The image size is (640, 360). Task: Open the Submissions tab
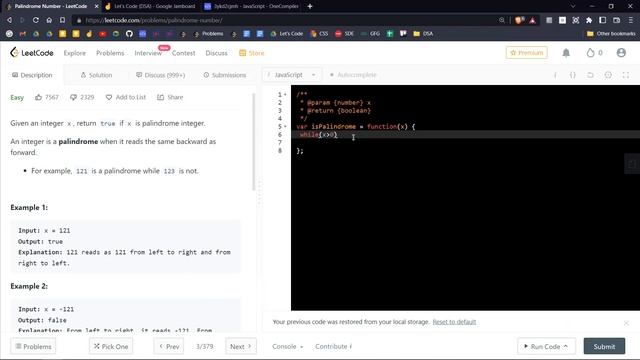(225, 75)
